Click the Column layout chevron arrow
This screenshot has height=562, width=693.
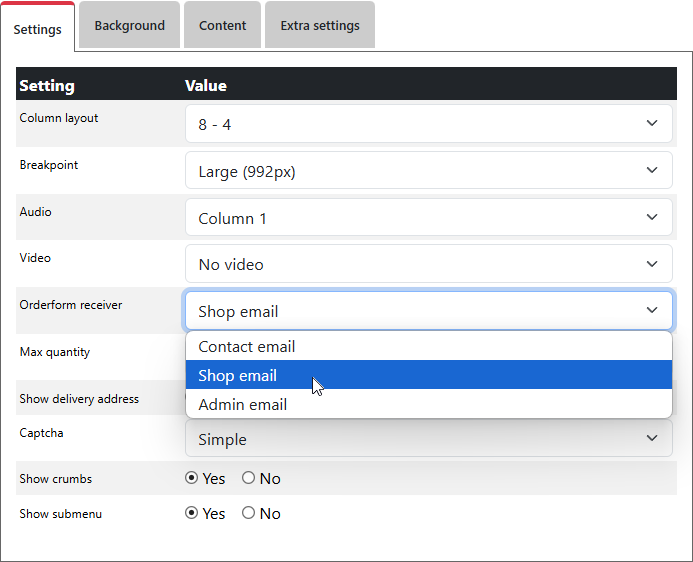tap(652, 124)
